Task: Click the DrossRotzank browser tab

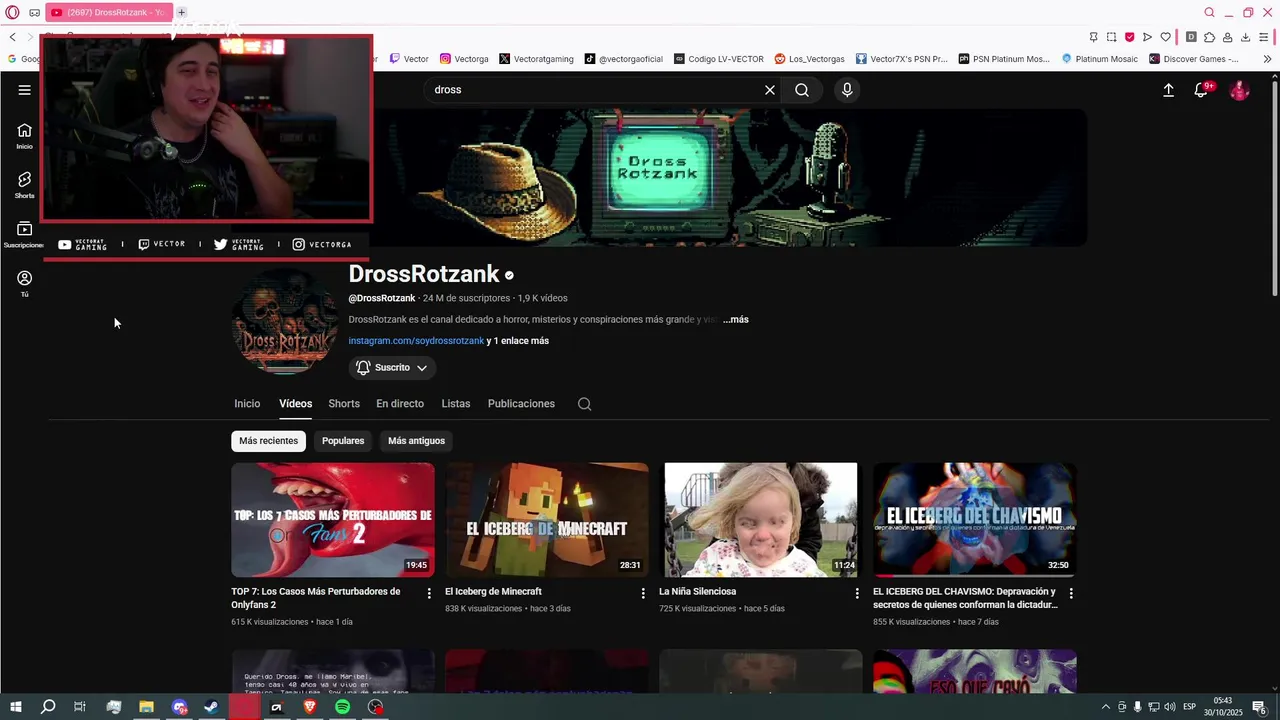Action: (108, 12)
